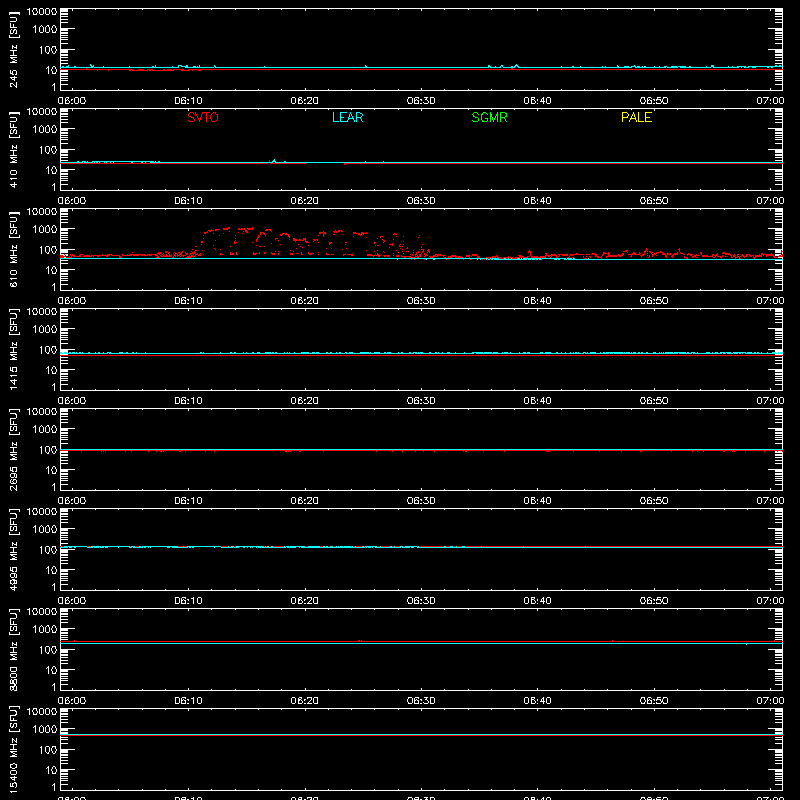Click the 10000 y-axis value of 8800 MHz panel
The image size is (800, 800).
tap(42, 612)
